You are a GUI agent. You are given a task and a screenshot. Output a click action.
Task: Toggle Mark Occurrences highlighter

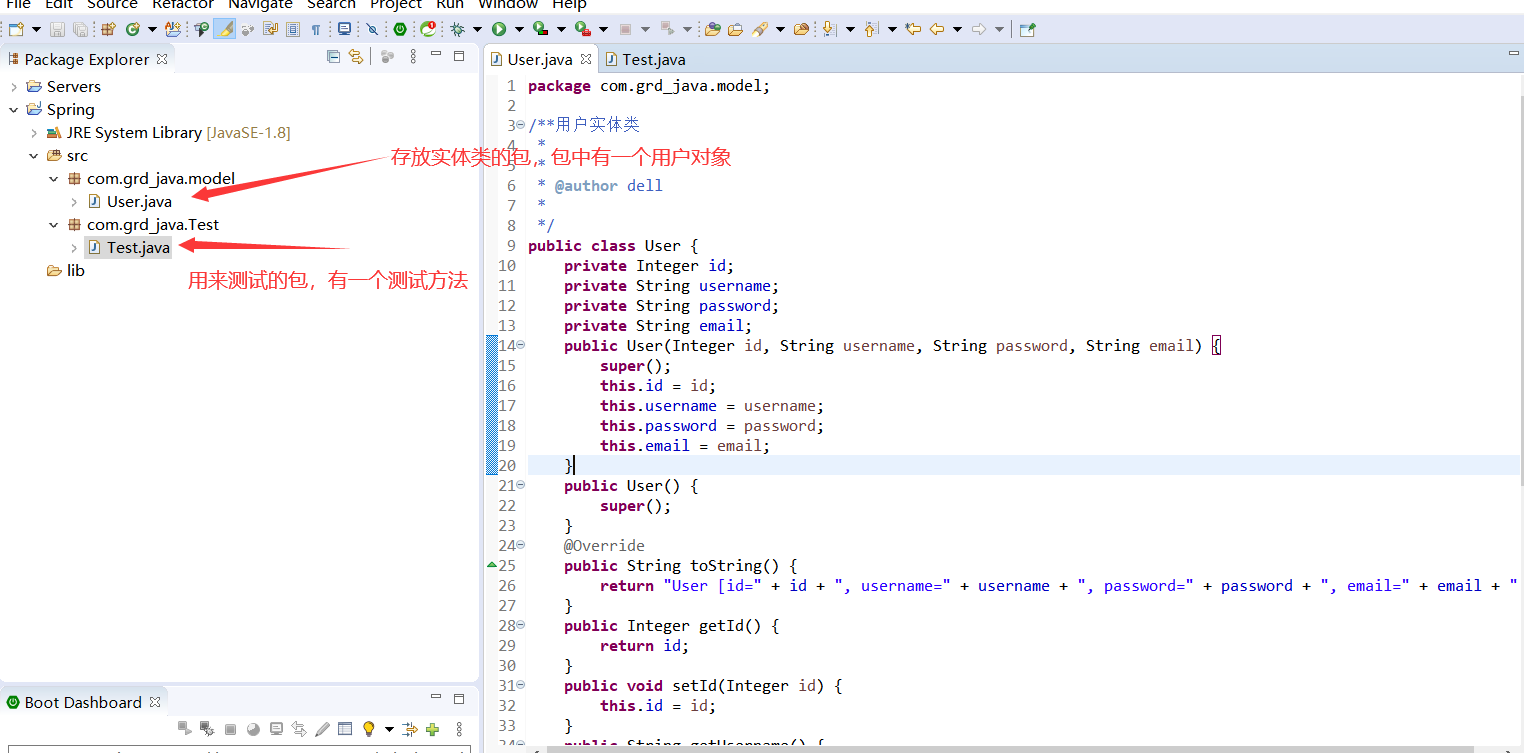[x=224, y=29]
